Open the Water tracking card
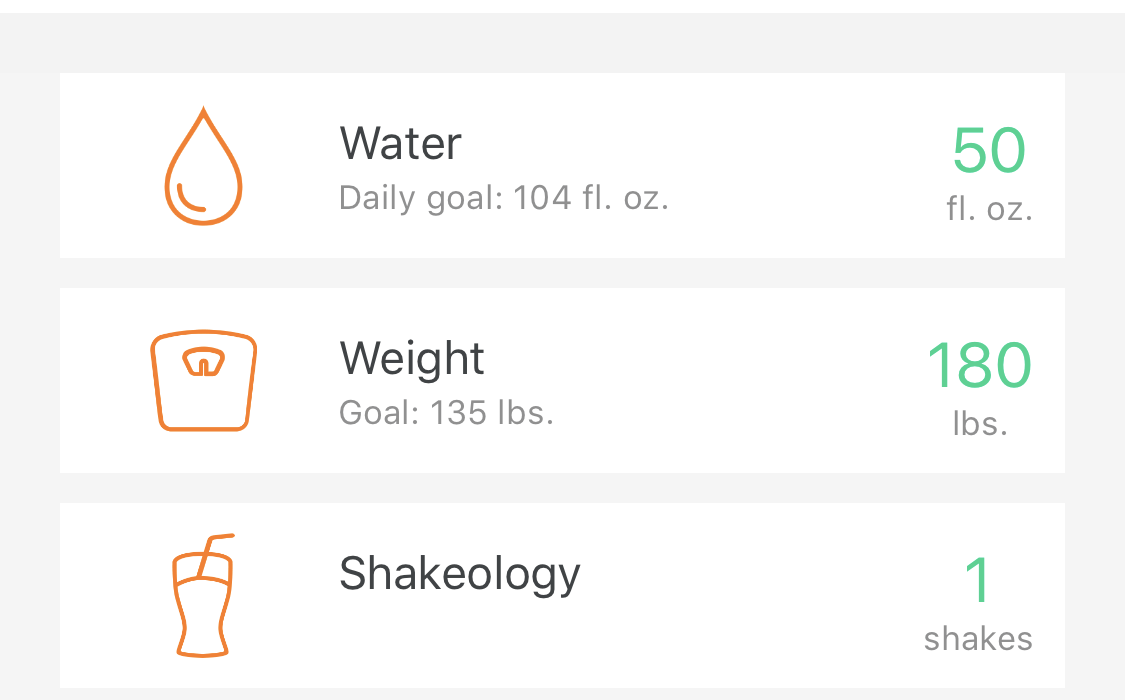Viewport: 1125px width, 700px height. click(562, 166)
